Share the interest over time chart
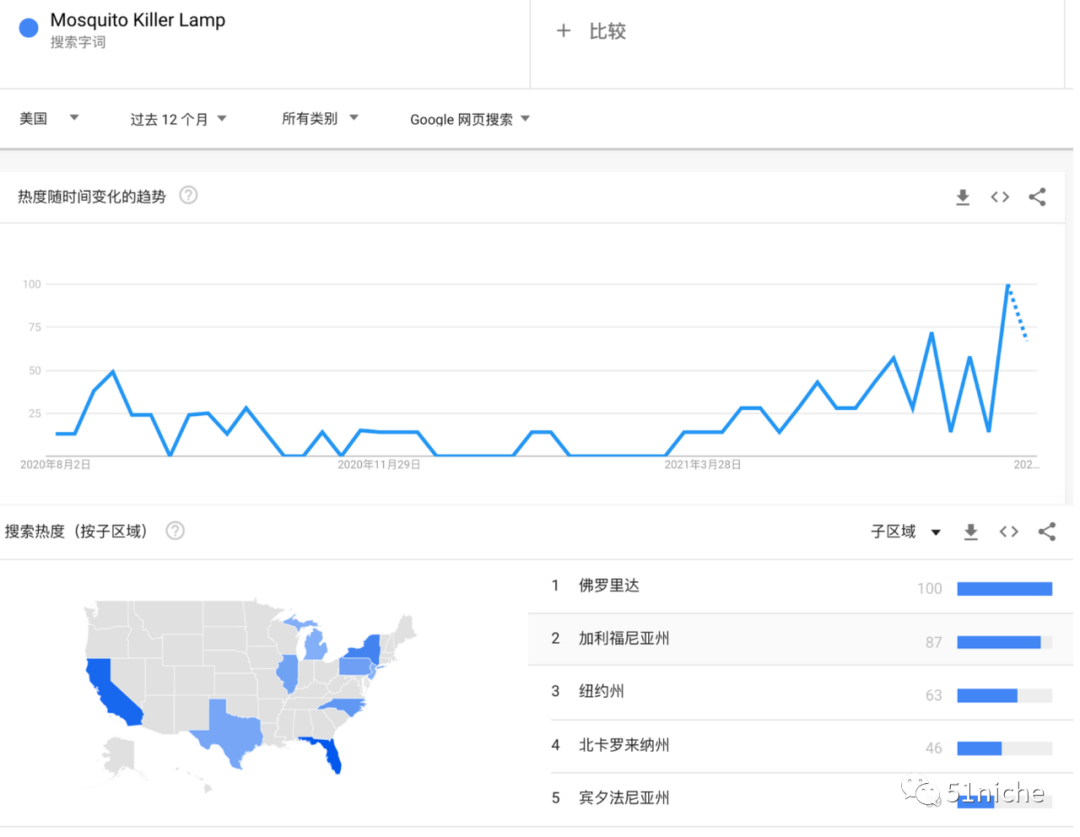Screen dimensions: 1080x837 coord(1037,197)
